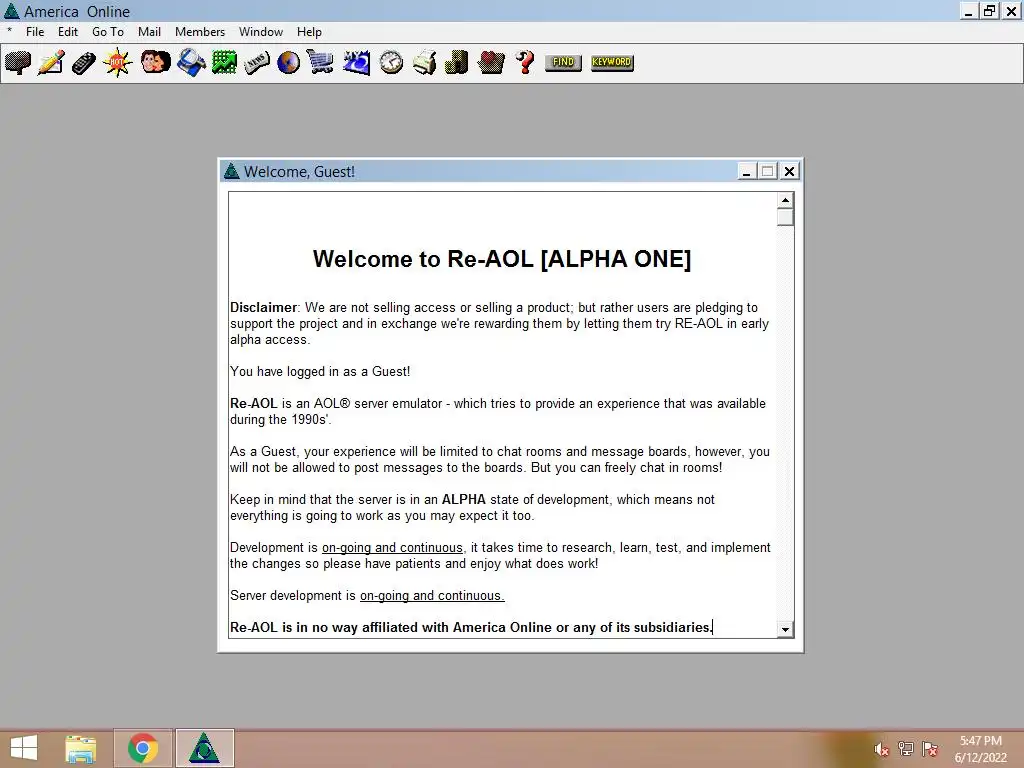This screenshot has height=768, width=1024.
Task: Click the 5:47 PM taskbar clock
Action: (x=981, y=741)
